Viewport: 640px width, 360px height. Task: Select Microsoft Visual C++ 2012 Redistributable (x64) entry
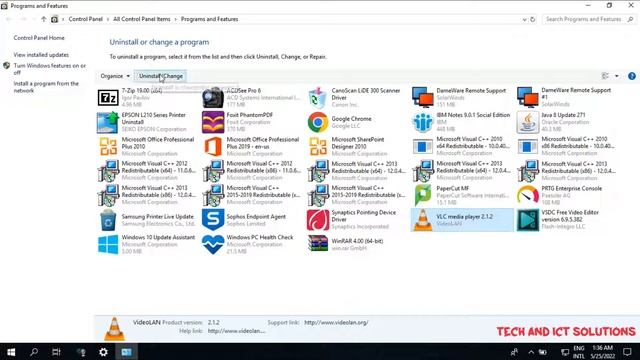pos(147,171)
